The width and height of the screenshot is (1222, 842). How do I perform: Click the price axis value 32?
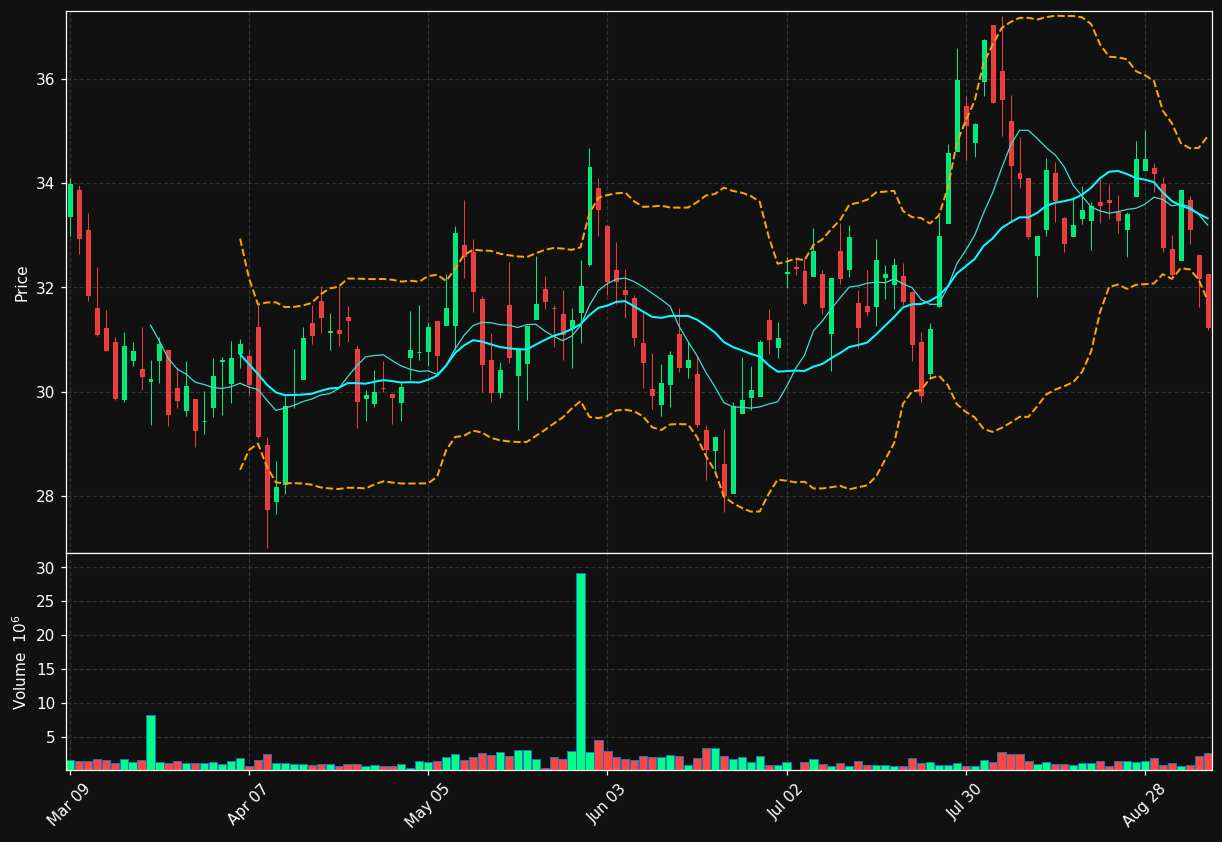point(48,288)
